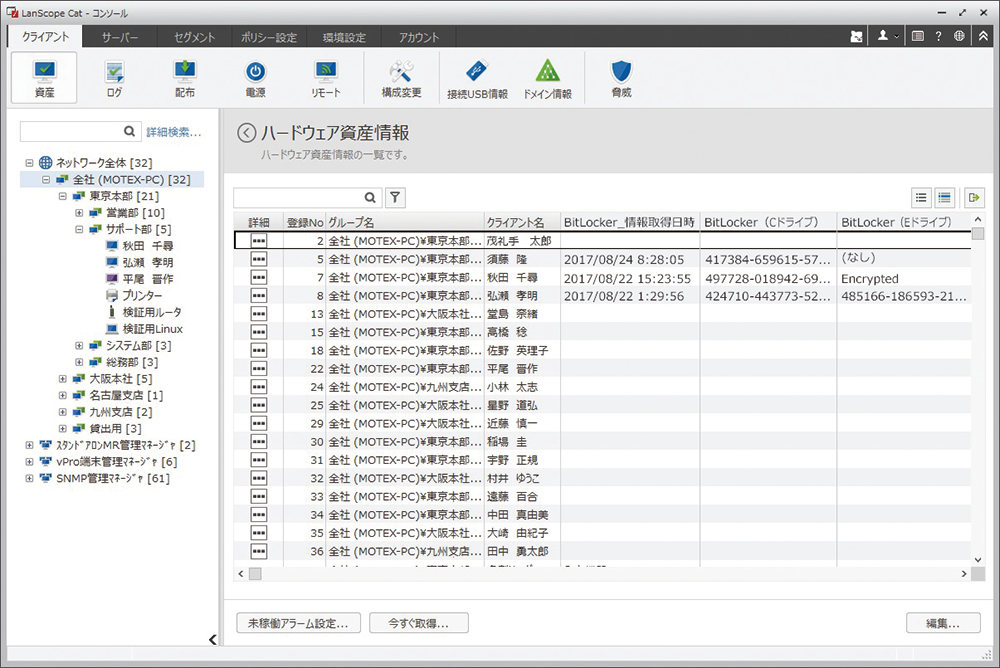1000x668 pixels.
Task: Click the window list icon in top bar
Action: pyautogui.click(x=918, y=36)
